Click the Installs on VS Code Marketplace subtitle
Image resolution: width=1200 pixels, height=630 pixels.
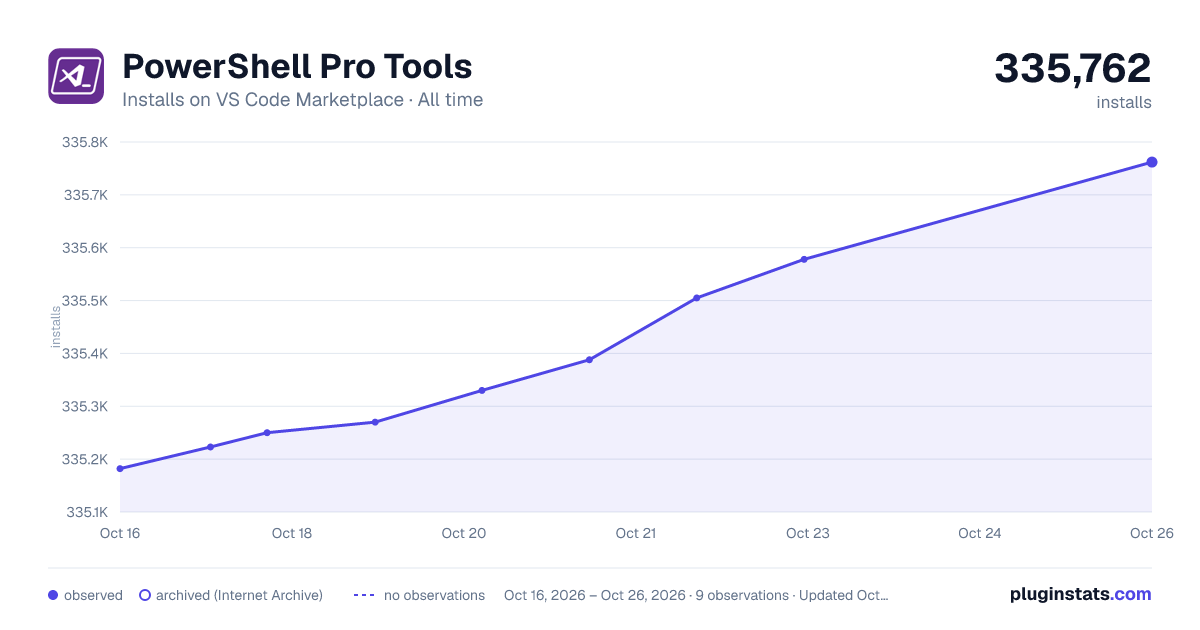(x=302, y=100)
